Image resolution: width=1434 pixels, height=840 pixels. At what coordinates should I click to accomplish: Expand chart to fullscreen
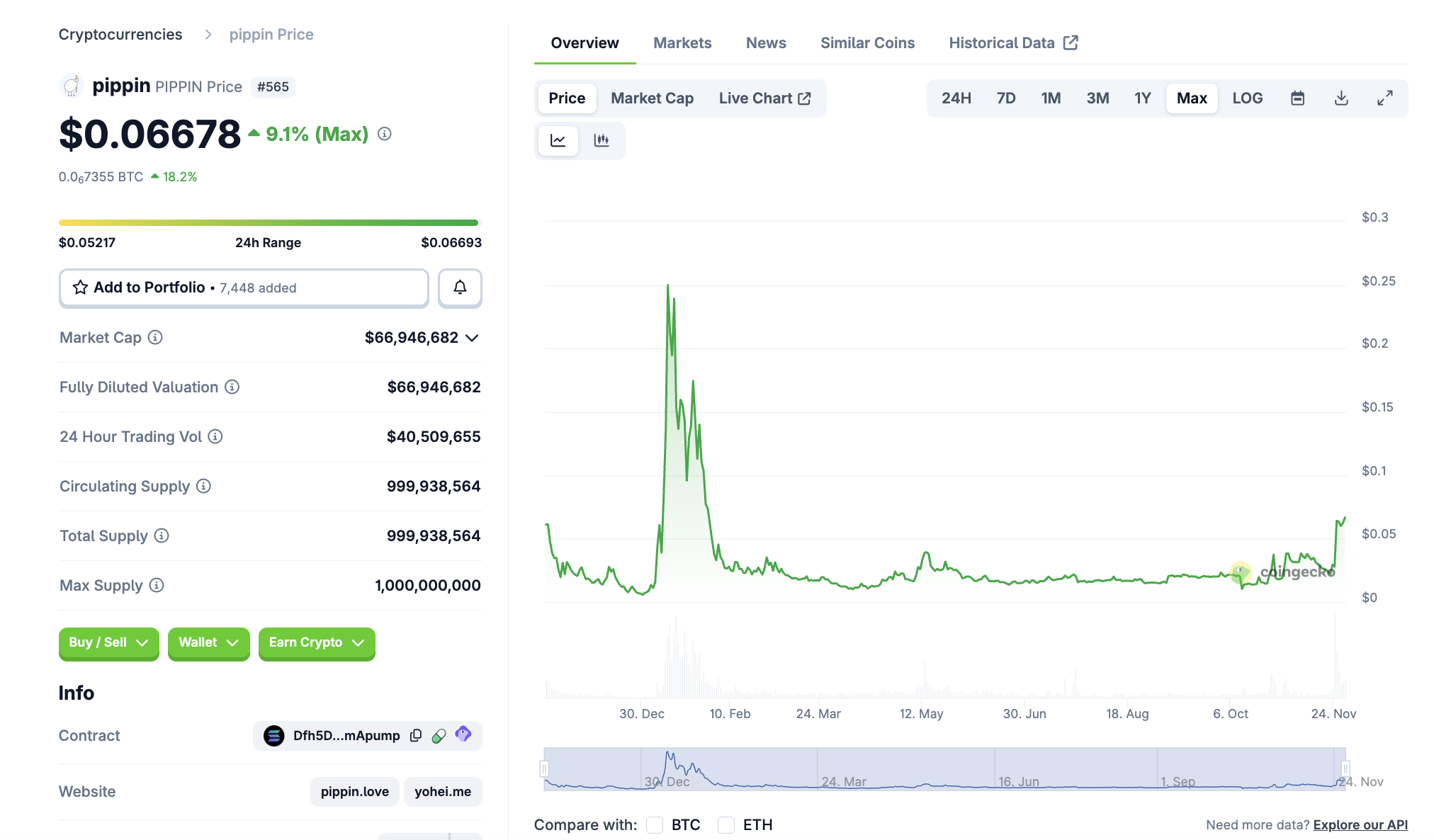click(1384, 98)
